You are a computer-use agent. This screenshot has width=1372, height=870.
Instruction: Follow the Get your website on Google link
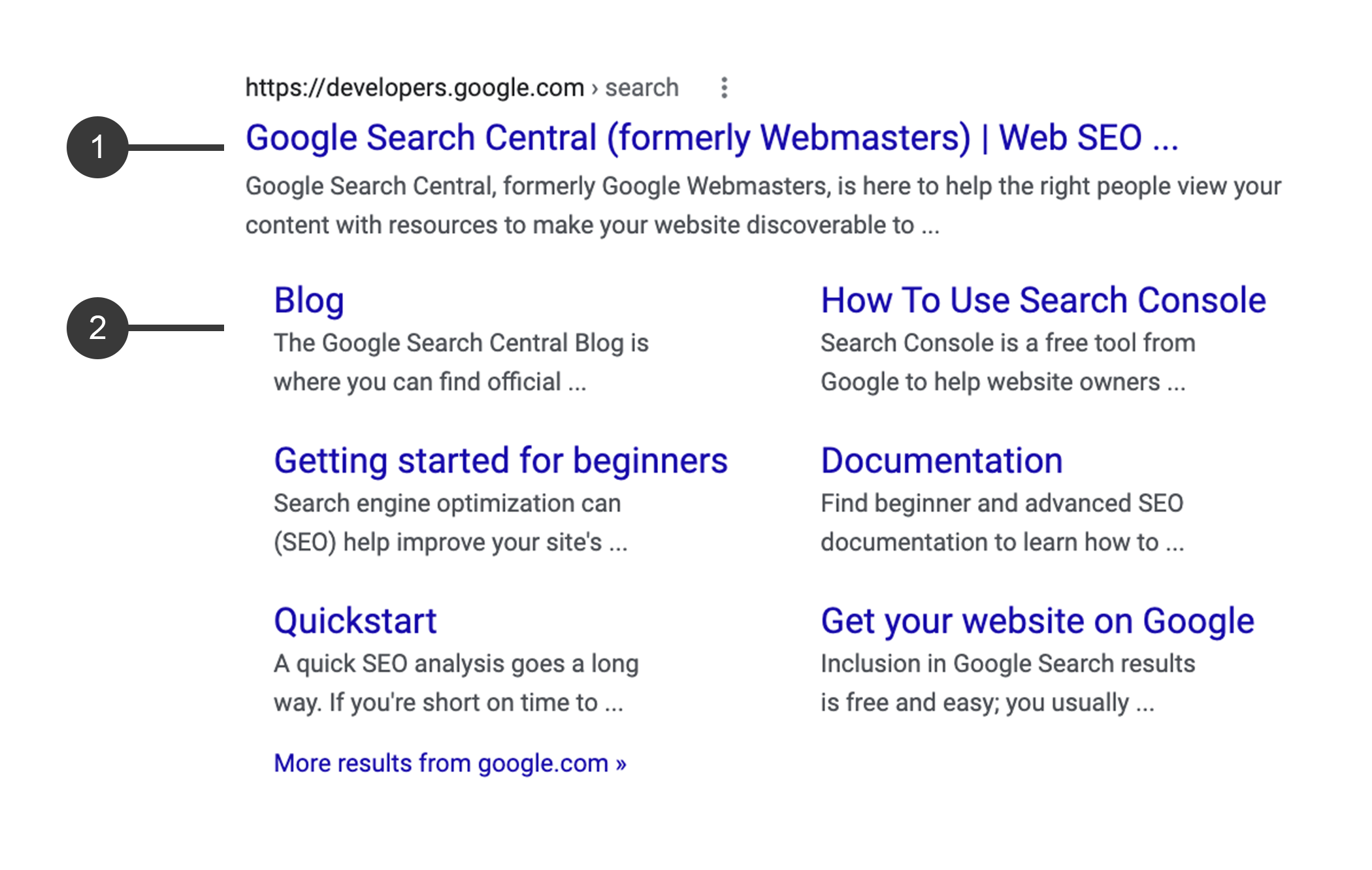1037,620
